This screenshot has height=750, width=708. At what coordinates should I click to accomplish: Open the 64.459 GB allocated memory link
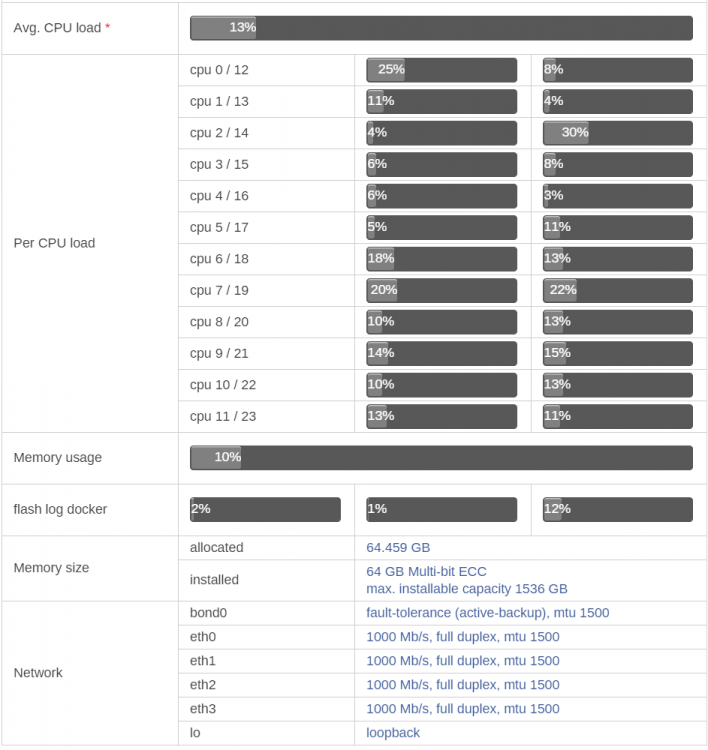[398, 547]
